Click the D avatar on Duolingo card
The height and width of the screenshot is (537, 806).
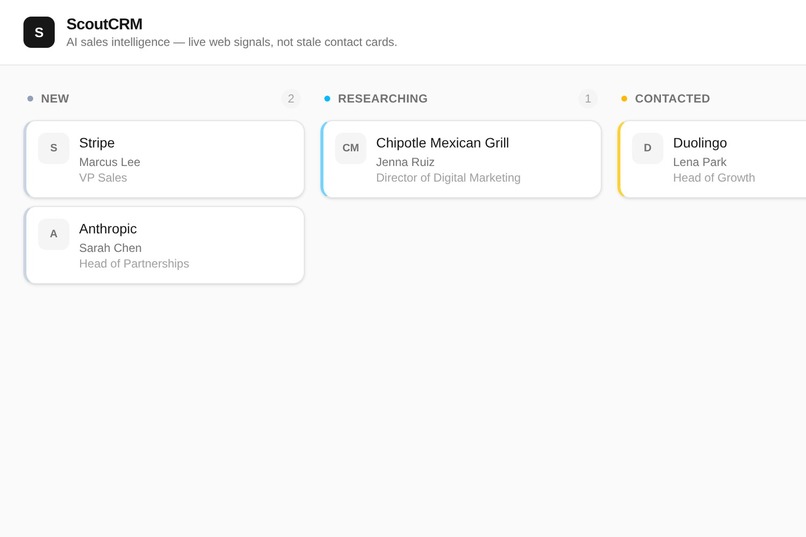tap(648, 148)
